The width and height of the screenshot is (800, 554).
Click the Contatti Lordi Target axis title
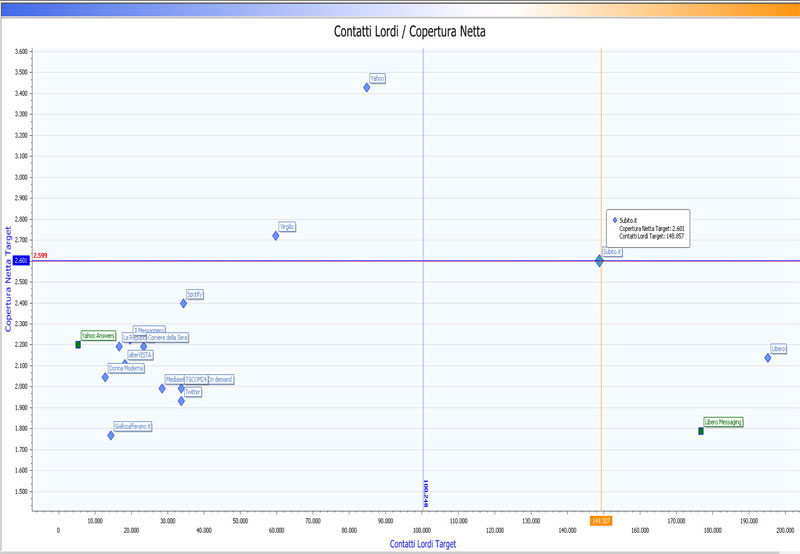pos(423,543)
